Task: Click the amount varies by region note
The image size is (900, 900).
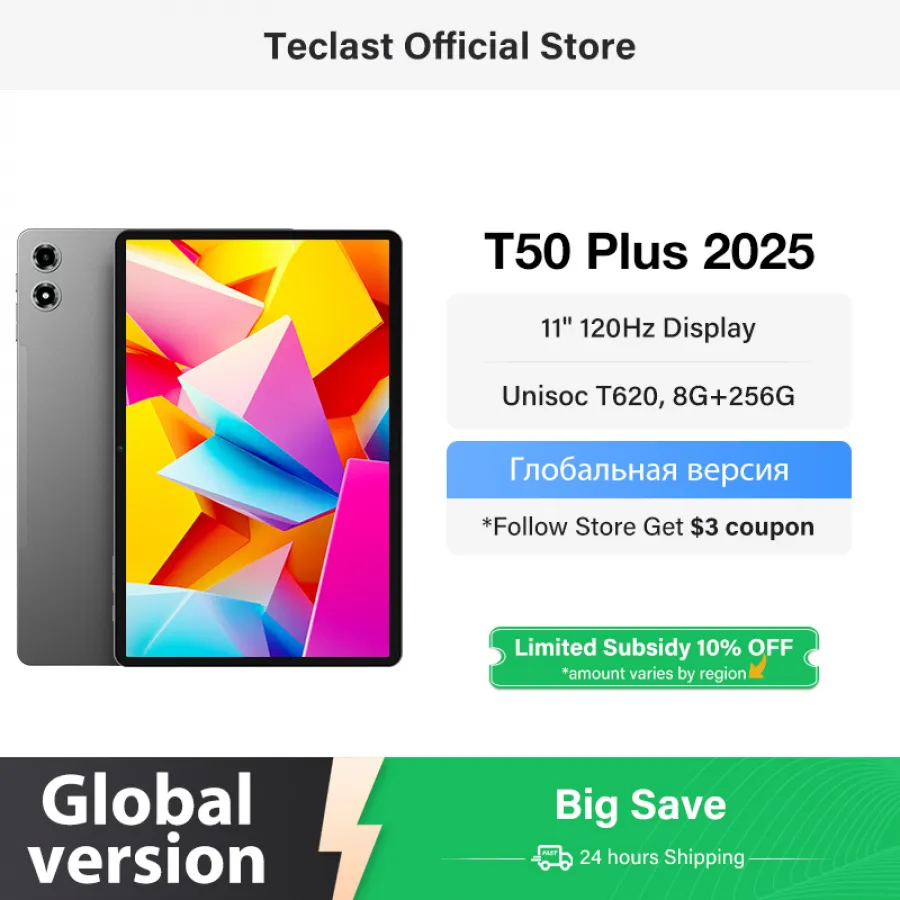Action: click(654, 673)
